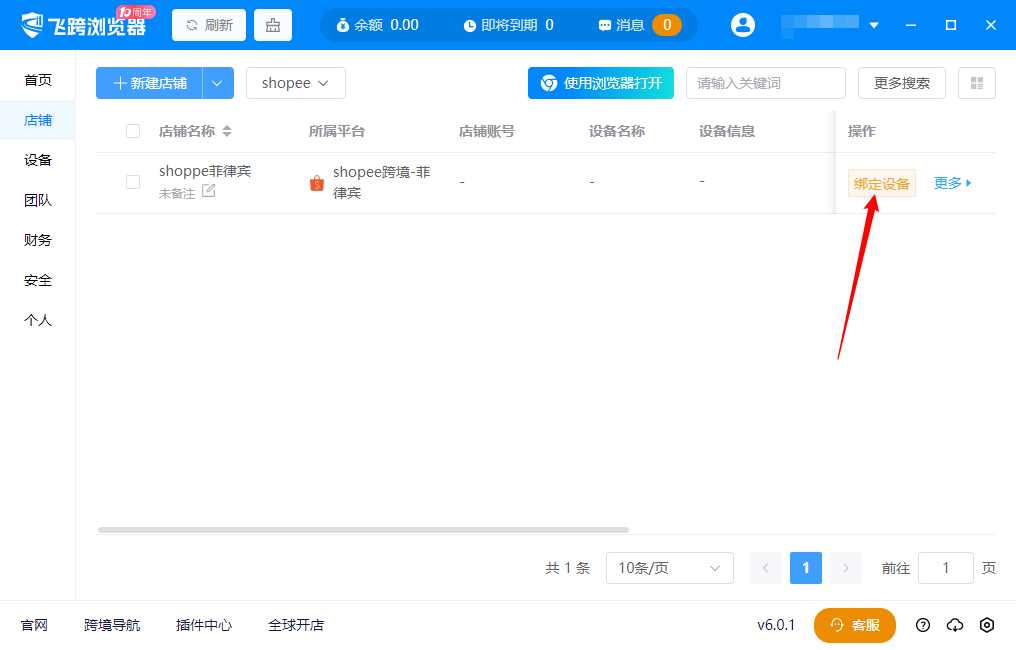Check the shoppe菲律宾 row checkbox
The image size is (1016, 650).
click(x=133, y=182)
